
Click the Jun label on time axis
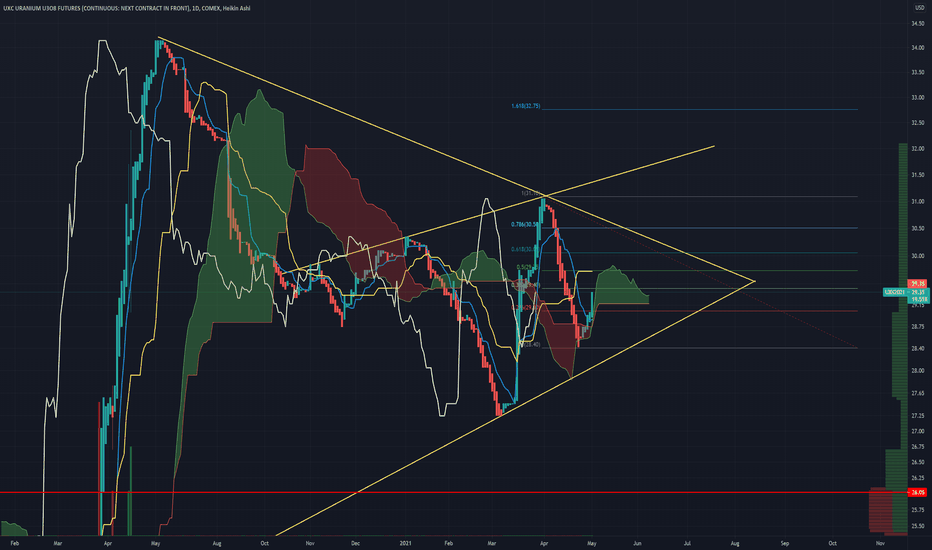(x=637, y=543)
